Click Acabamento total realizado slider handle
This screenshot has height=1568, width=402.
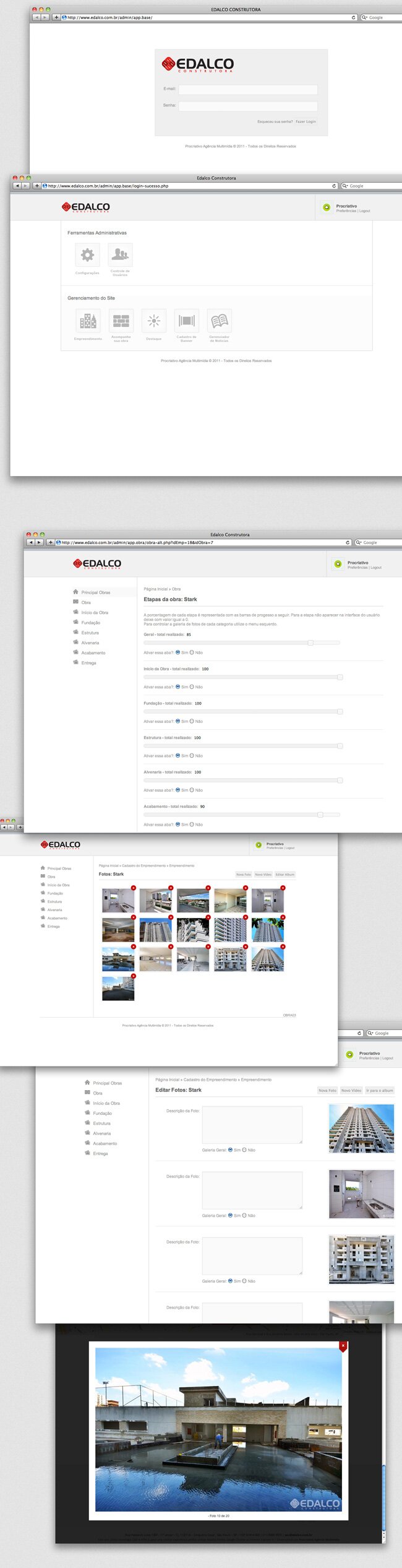coord(320,815)
